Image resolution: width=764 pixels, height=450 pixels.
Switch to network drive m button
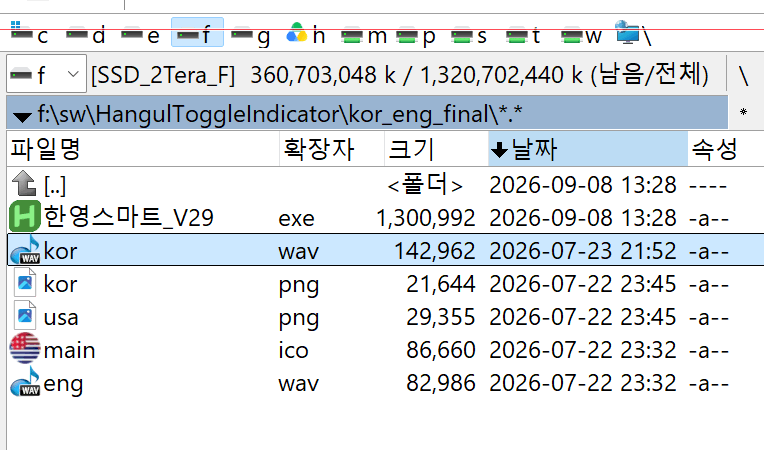click(363, 35)
